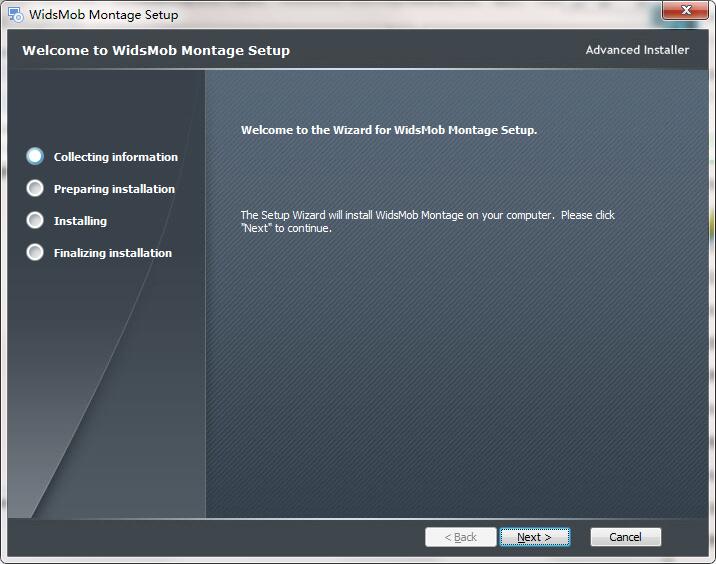Screen dimensions: 716x564
Task: Click the 'Collecting information' step label
Action: click(116, 157)
